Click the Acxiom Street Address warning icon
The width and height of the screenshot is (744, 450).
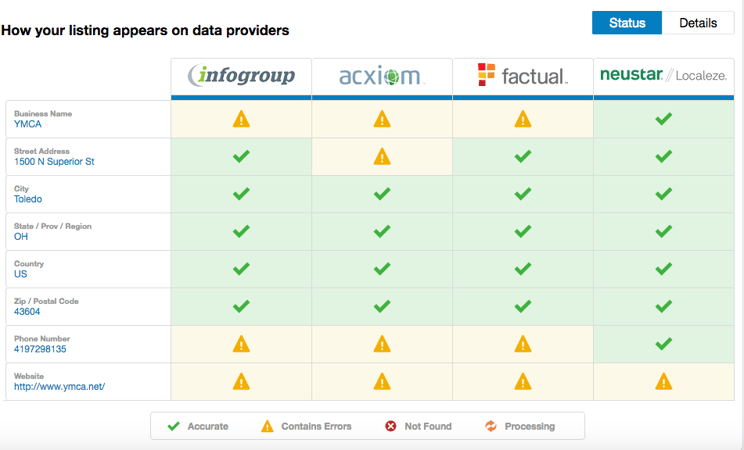tap(382, 157)
